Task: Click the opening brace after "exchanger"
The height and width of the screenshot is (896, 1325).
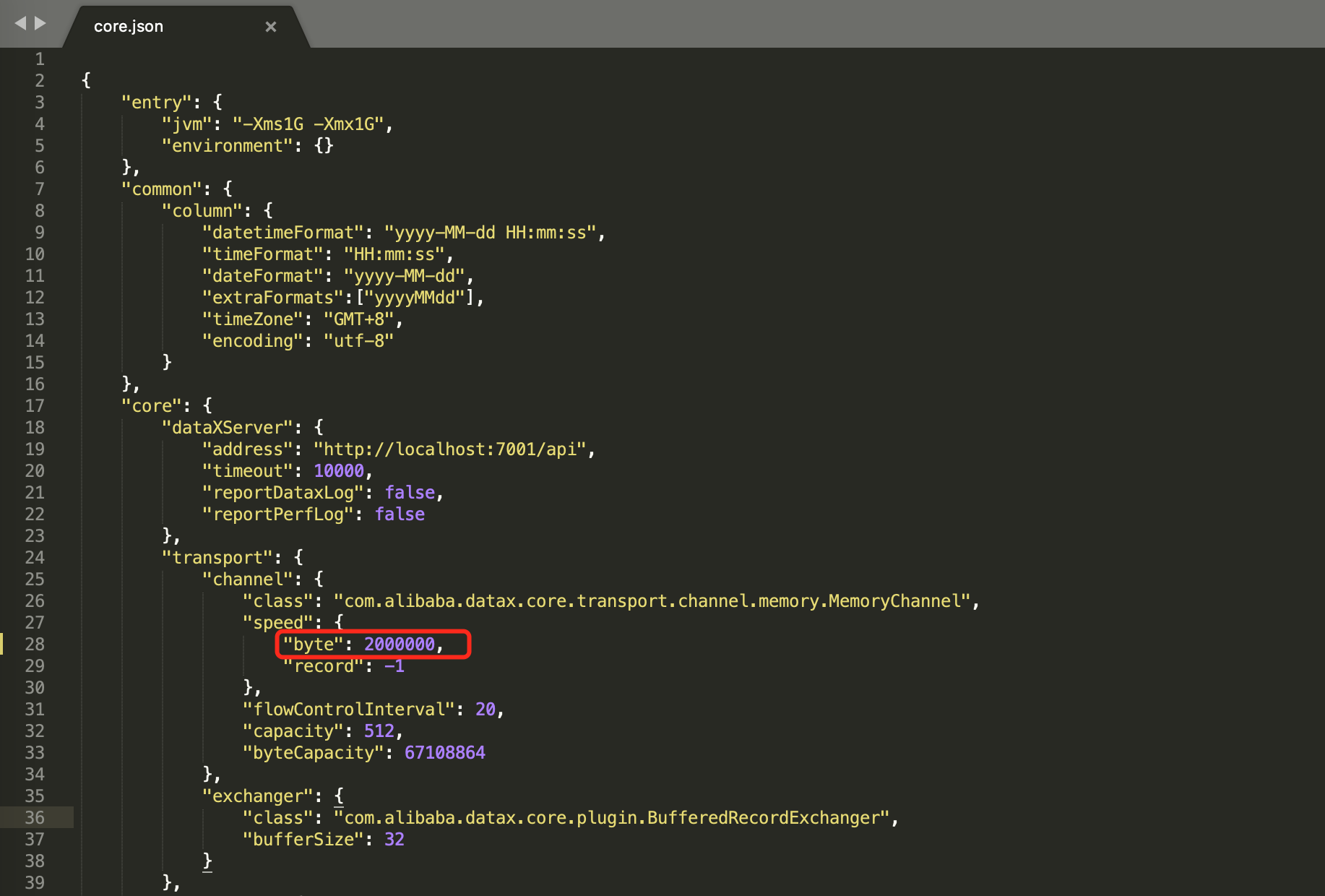Action: coord(339,796)
